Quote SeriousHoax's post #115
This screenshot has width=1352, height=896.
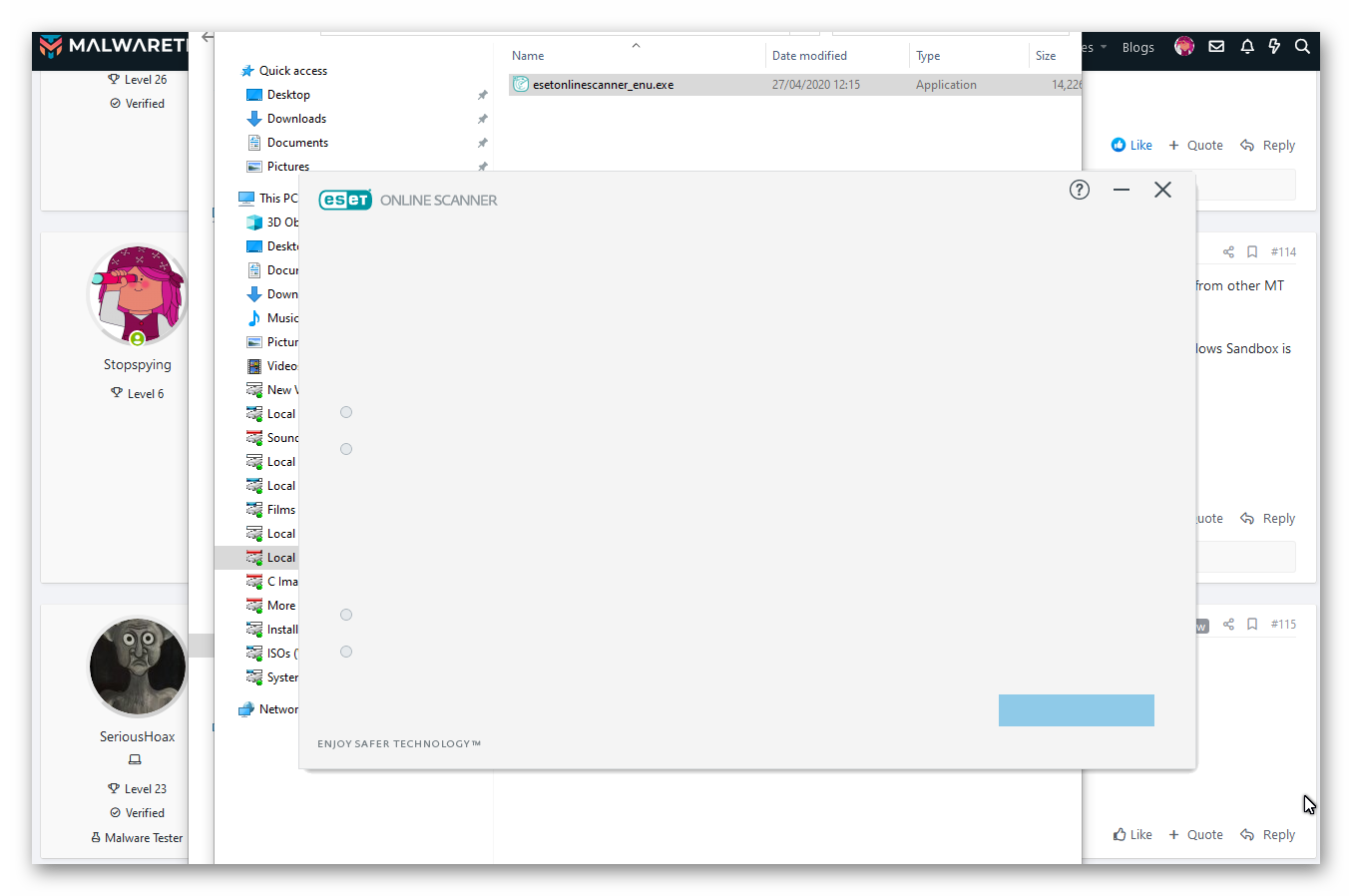[1195, 834]
